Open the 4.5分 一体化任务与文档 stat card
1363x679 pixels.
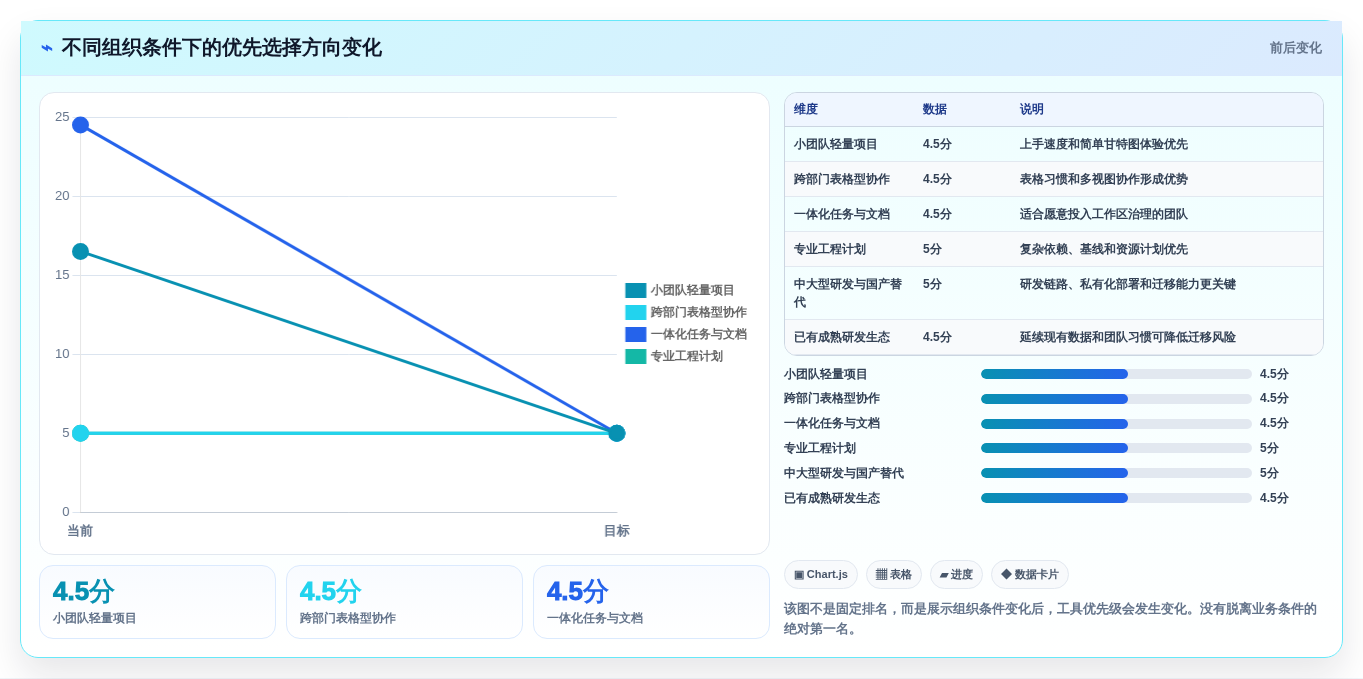(651, 602)
